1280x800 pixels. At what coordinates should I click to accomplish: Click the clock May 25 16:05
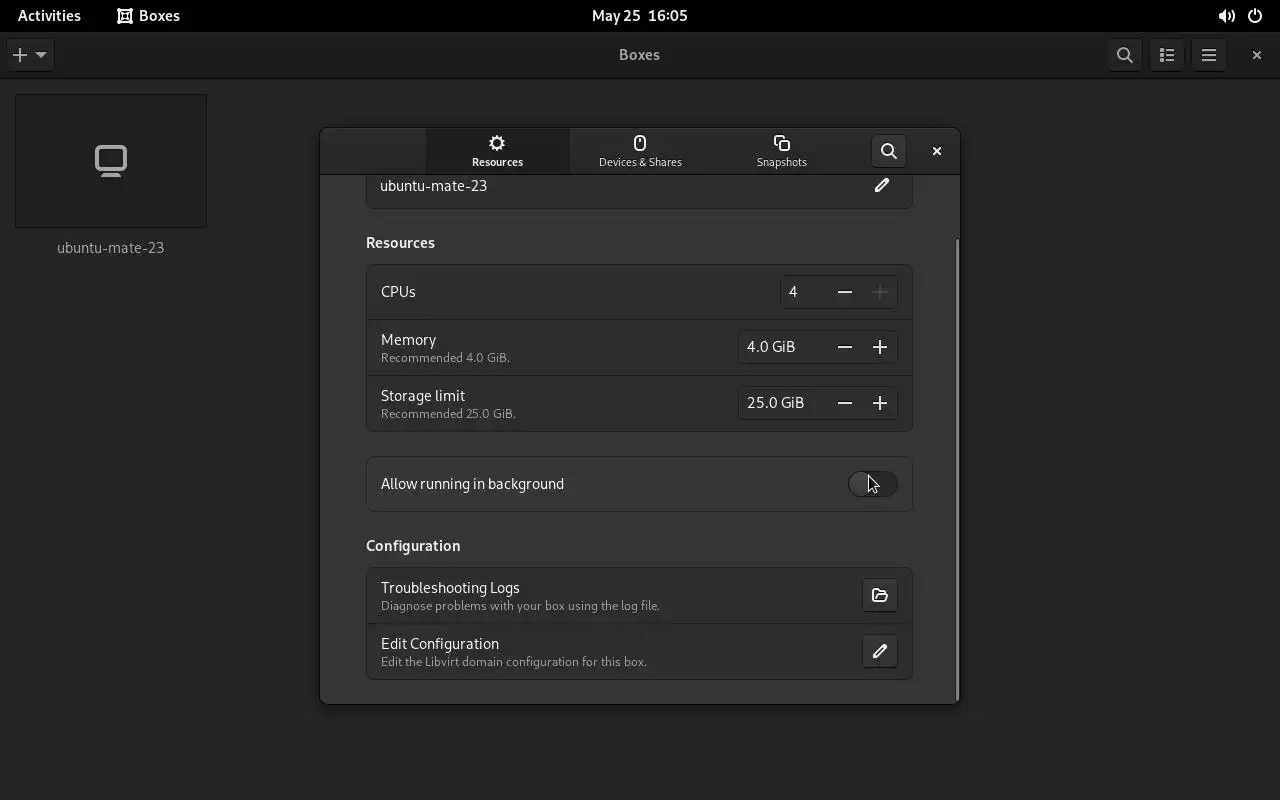pos(640,15)
